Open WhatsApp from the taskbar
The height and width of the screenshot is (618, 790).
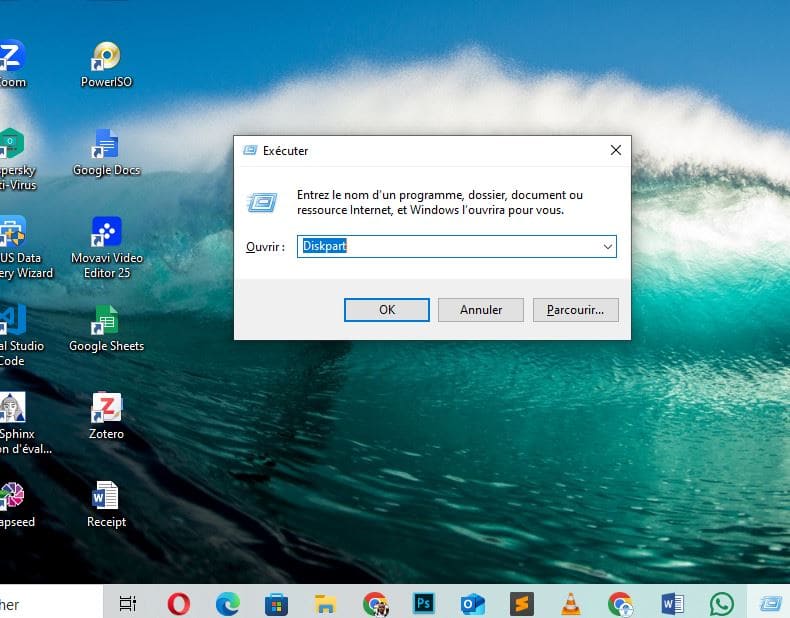point(721,603)
